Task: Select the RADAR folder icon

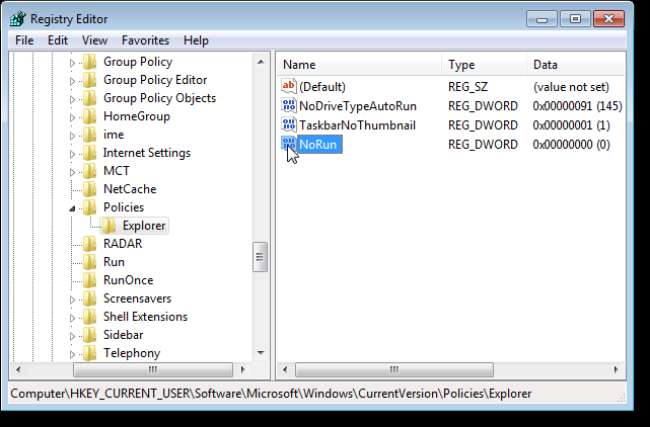Action: (89, 245)
